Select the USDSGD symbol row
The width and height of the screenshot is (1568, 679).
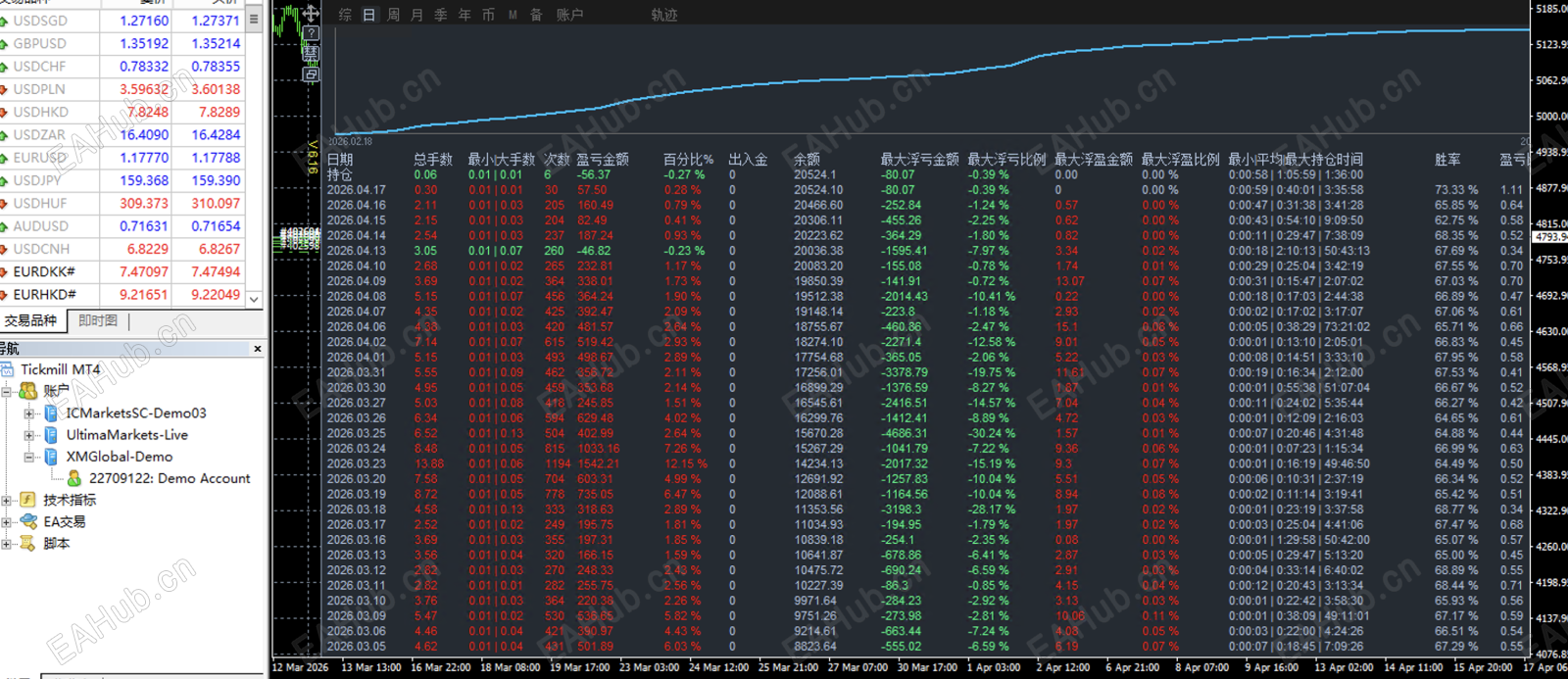(122, 21)
